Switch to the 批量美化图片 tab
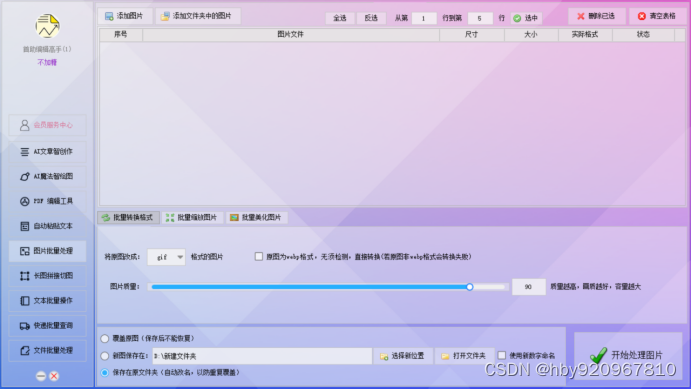The height and width of the screenshot is (389, 692). (x=256, y=218)
